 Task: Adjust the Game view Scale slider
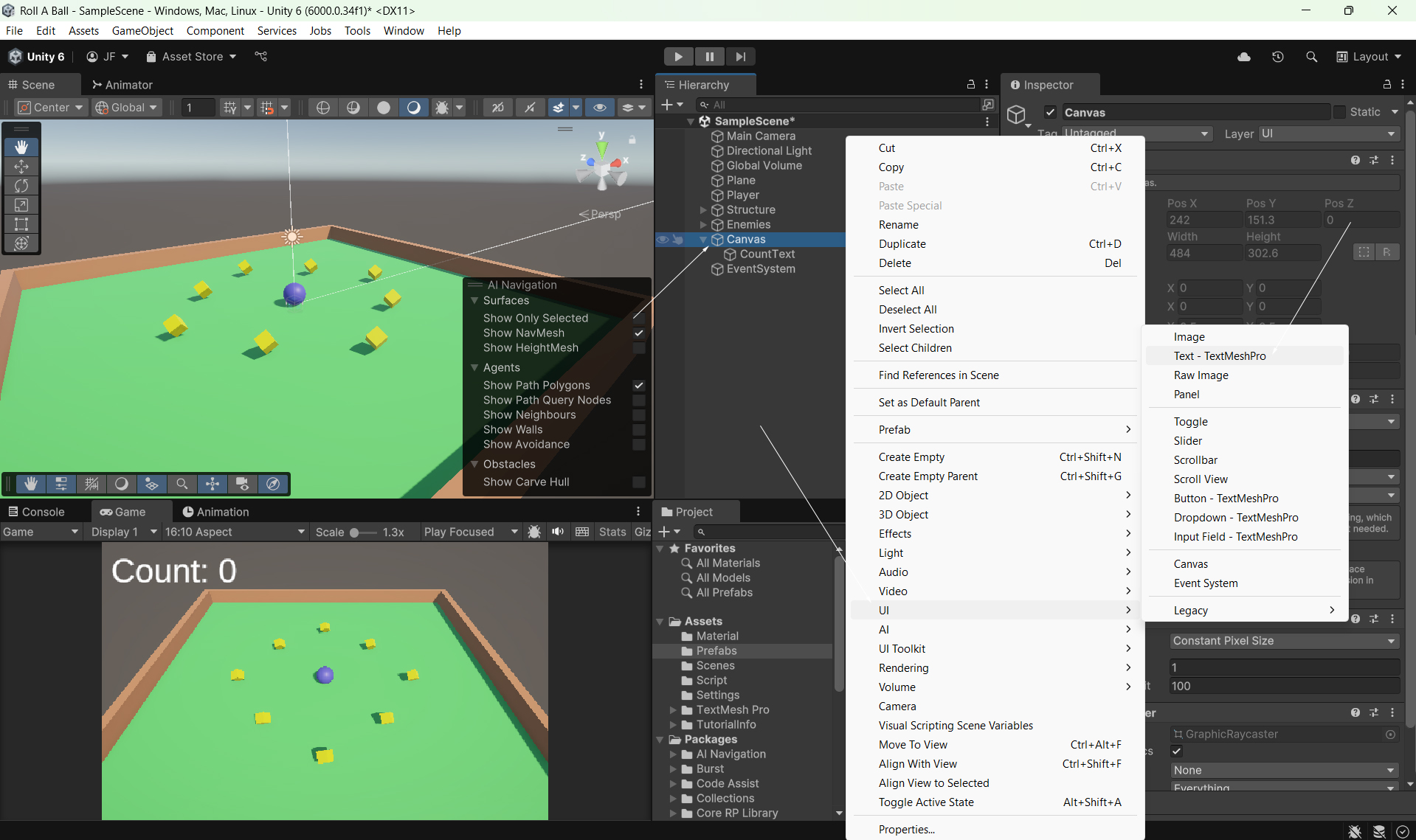(355, 532)
